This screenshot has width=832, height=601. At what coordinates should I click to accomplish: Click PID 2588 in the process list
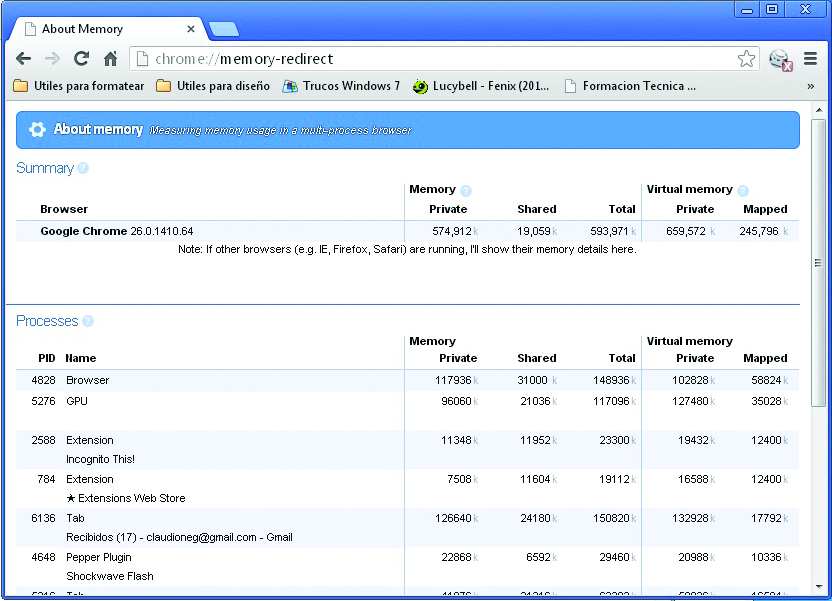(x=43, y=440)
